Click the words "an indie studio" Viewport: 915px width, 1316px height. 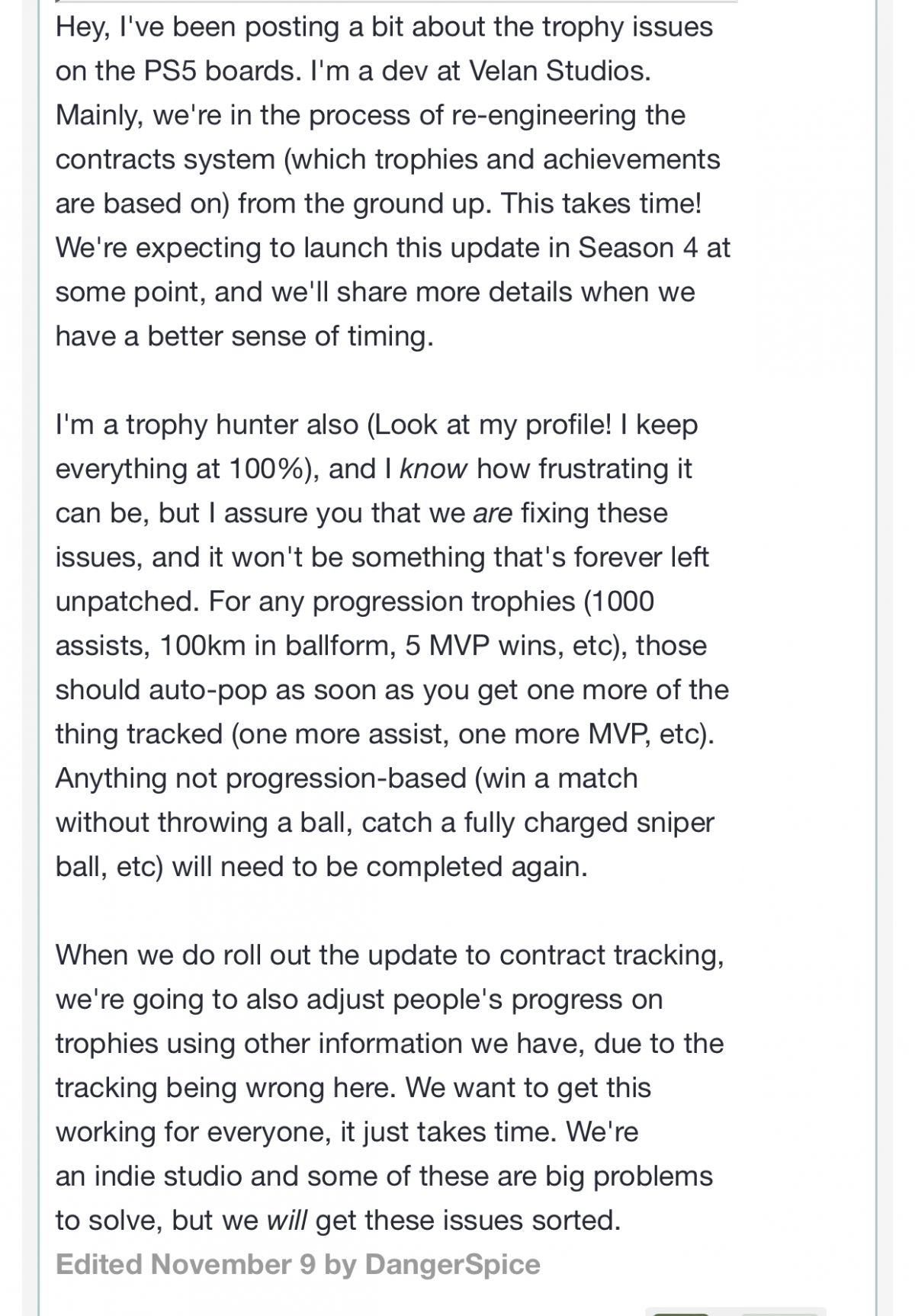(149, 1176)
